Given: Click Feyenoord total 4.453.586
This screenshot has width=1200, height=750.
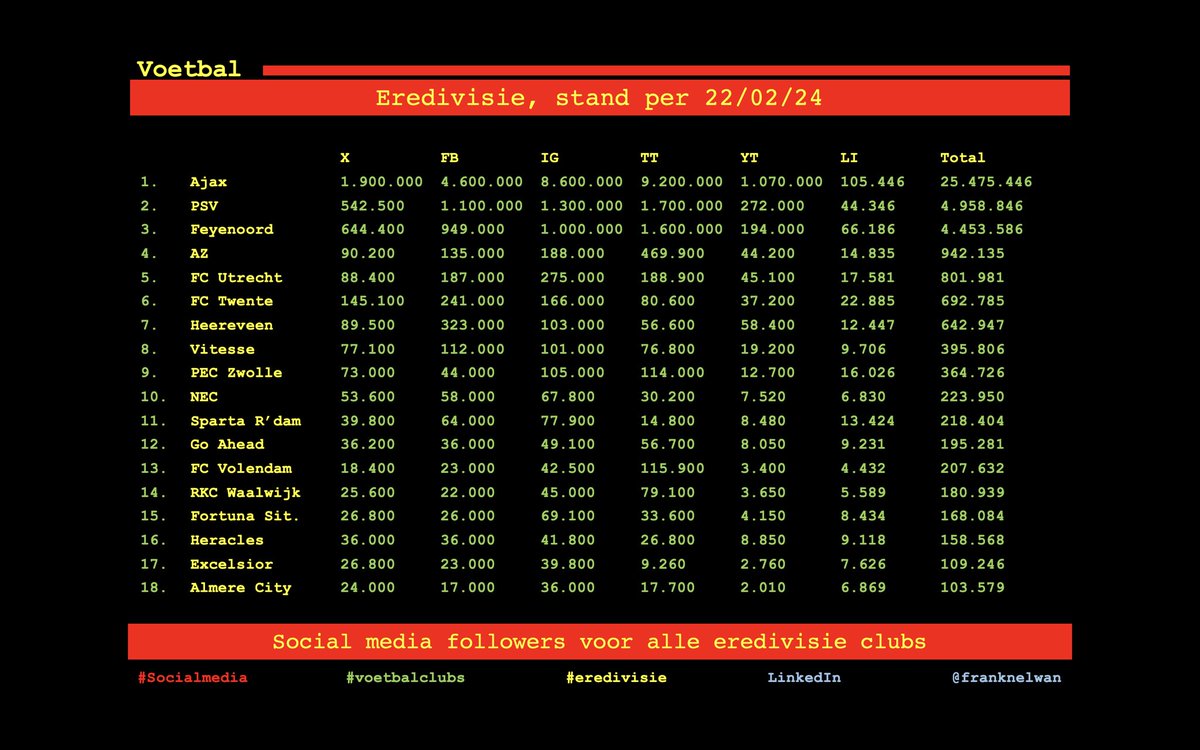Looking at the screenshot, I should (981, 229).
